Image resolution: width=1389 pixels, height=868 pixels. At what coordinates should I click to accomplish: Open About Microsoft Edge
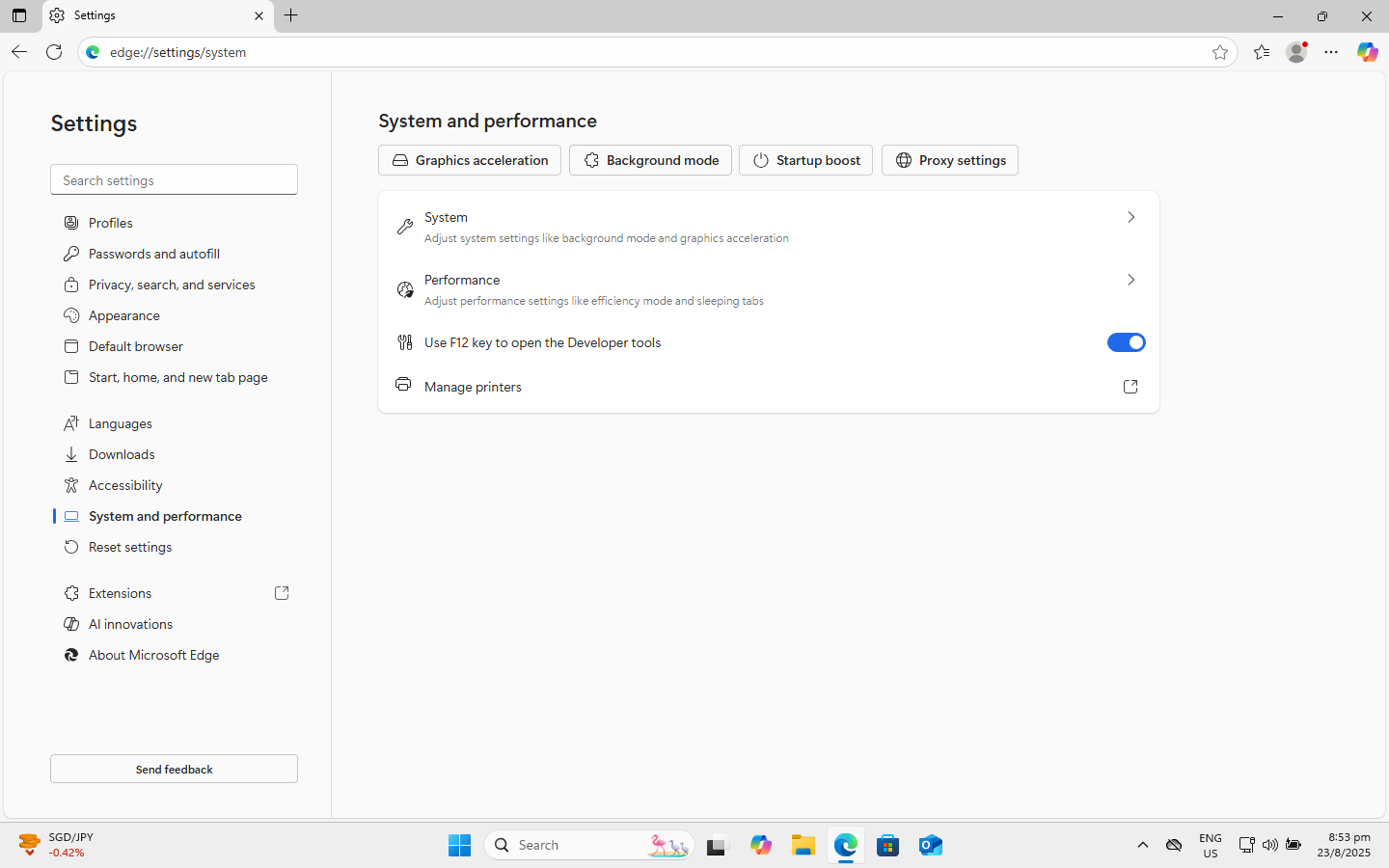coord(174,655)
